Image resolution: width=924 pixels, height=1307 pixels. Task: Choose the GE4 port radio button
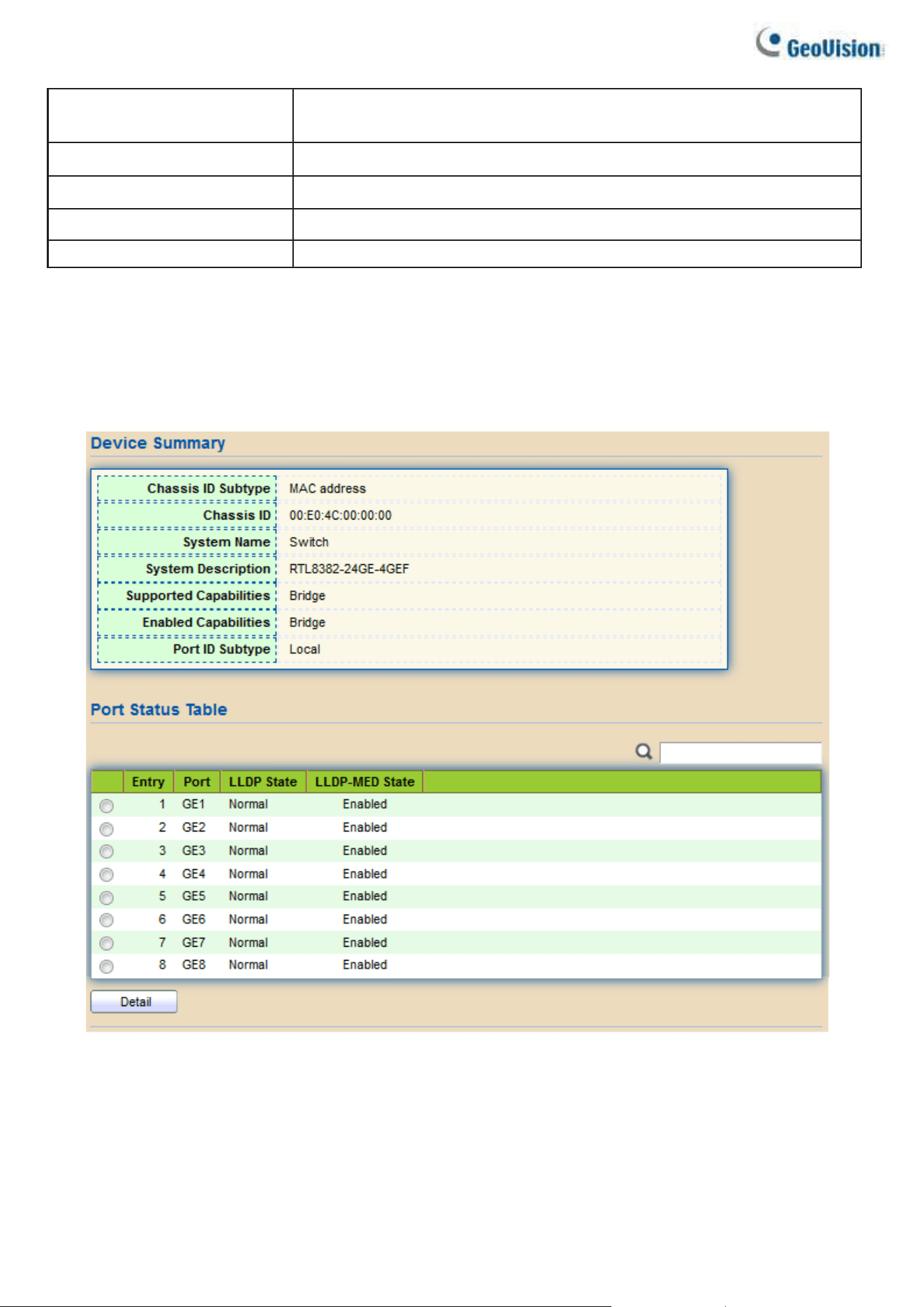[x=107, y=875]
